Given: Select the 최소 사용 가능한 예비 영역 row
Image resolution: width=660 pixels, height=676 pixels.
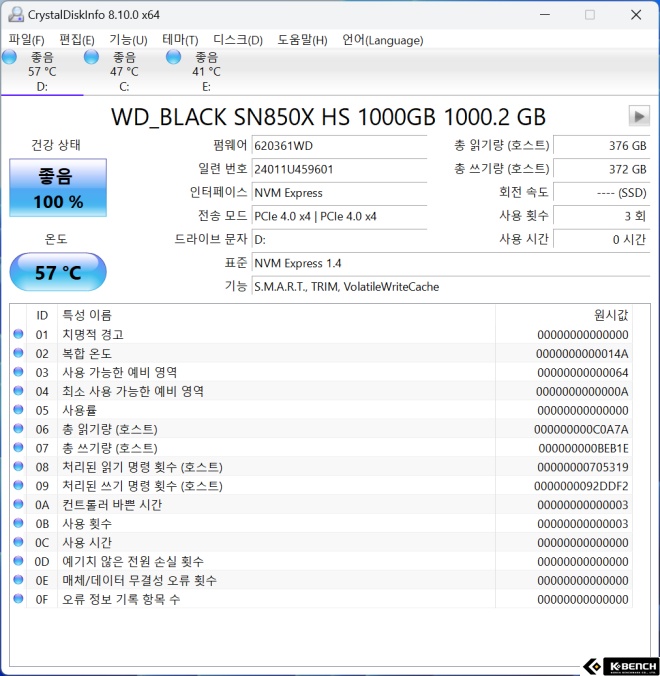Looking at the screenshot, I should [x=321, y=391].
